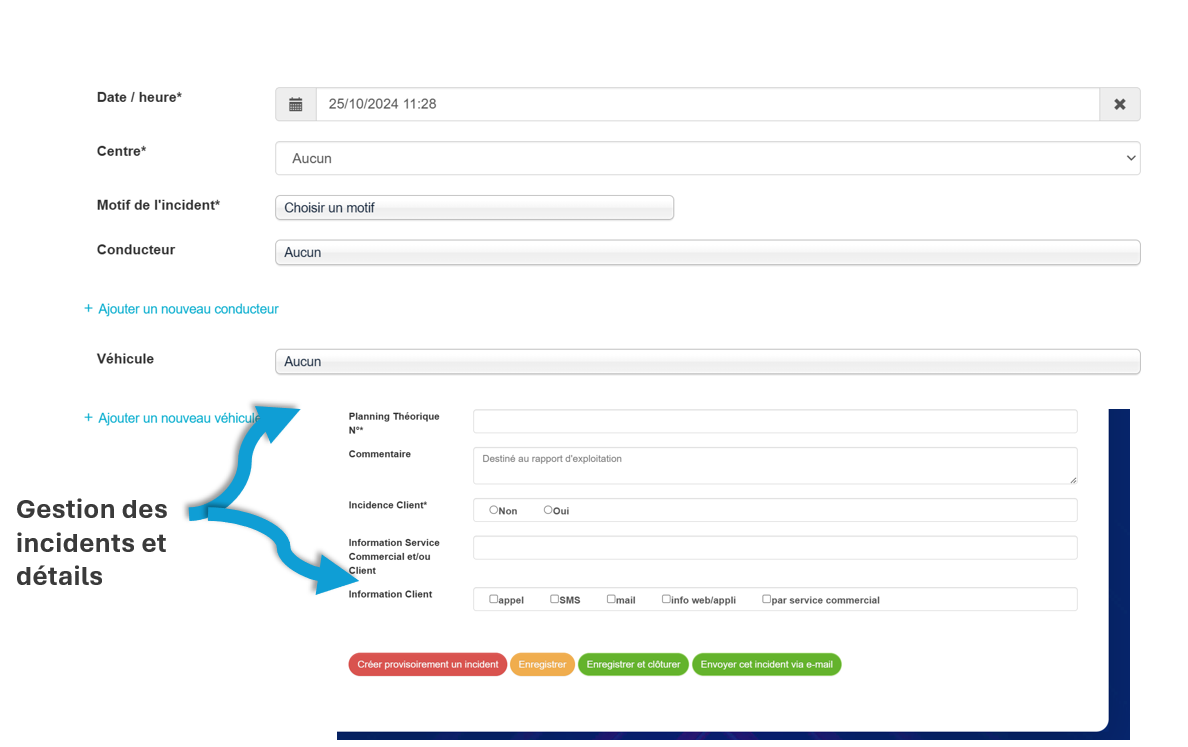Click the calendar icon beside the date field
The image size is (1188, 747).
[x=296, y=104]
